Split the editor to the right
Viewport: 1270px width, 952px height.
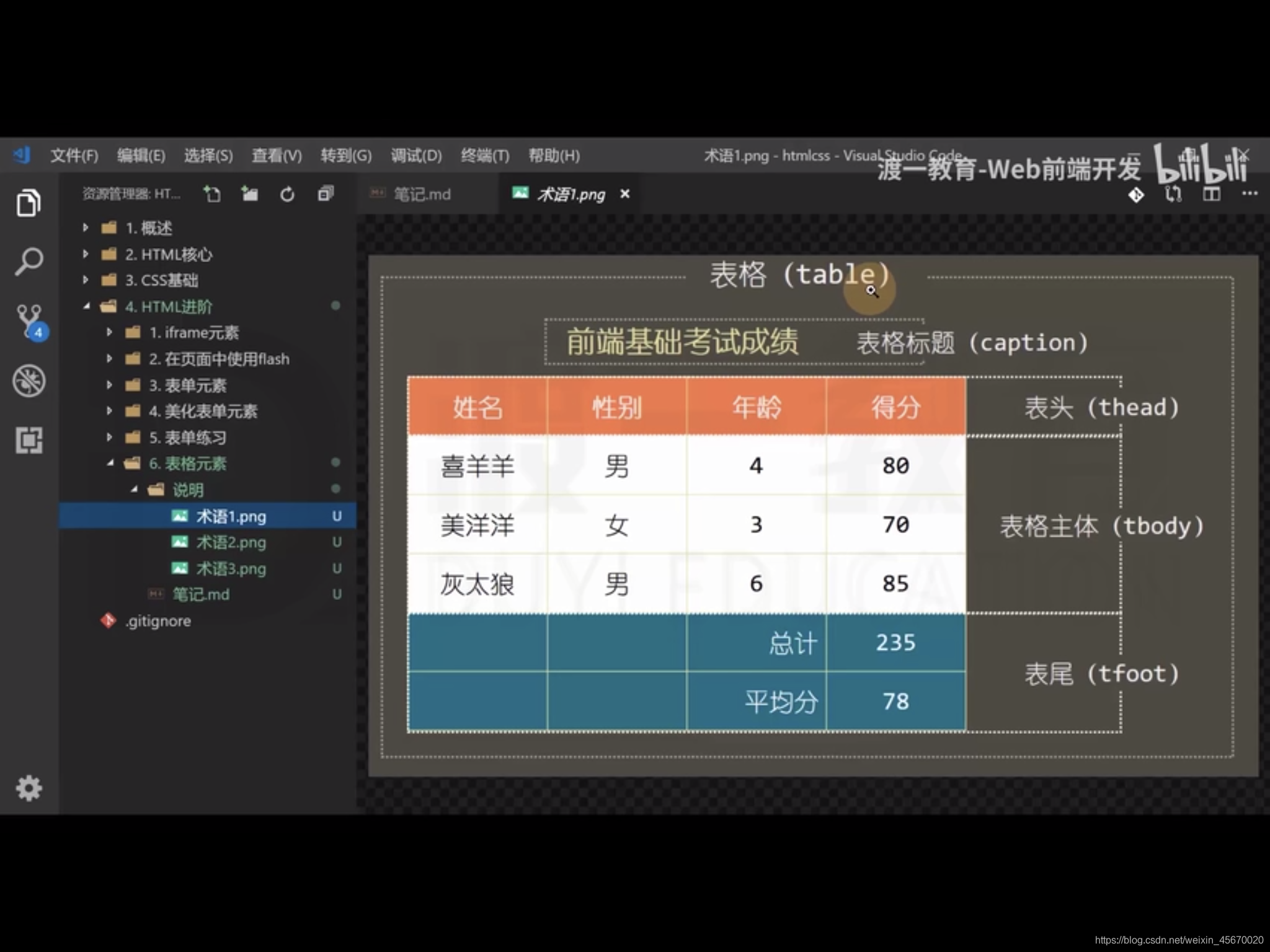[x=1212, y=195]
